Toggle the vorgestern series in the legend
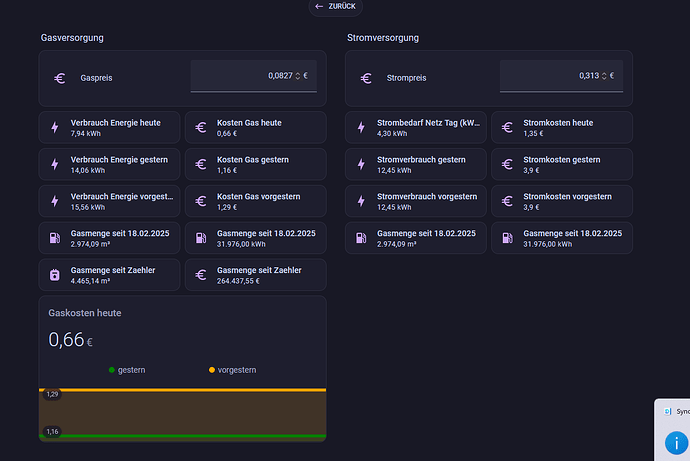 pos(232,370)
